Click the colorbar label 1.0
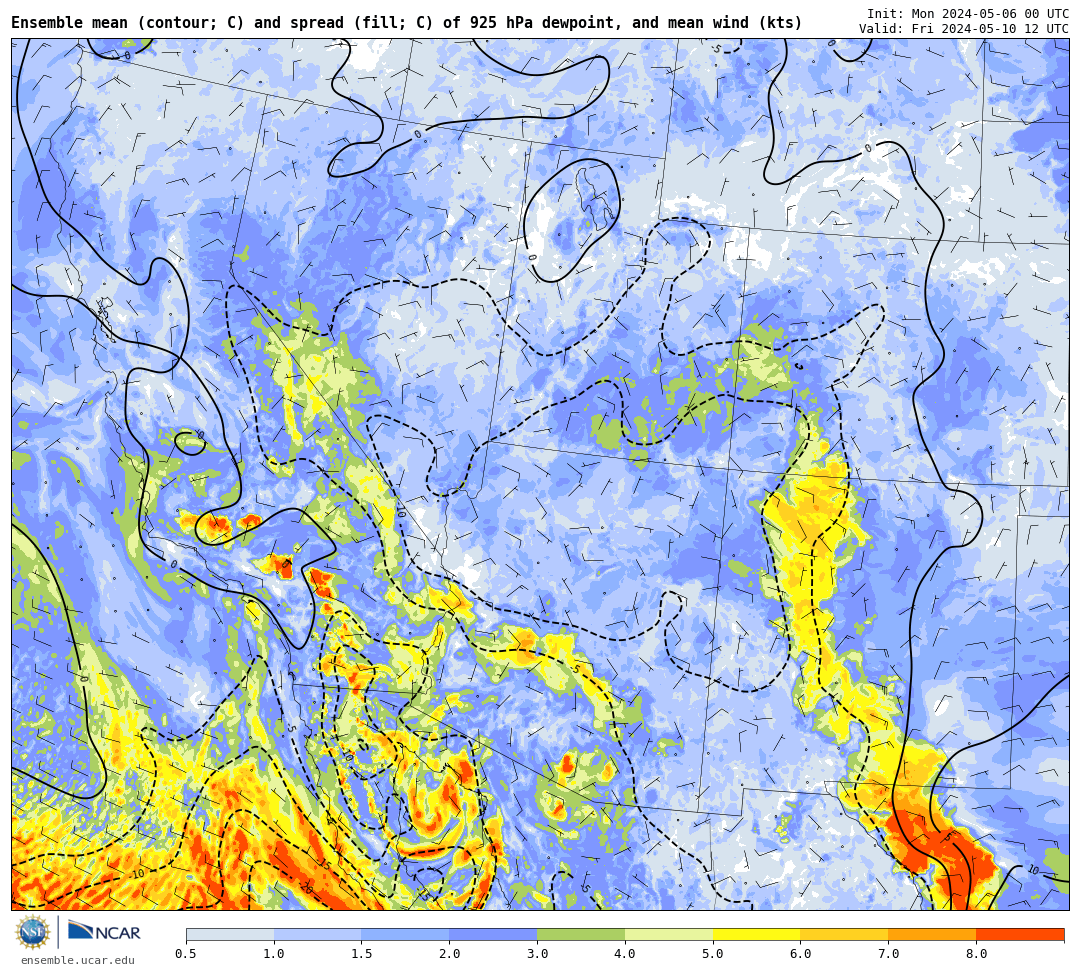The height and width of the screenshot is (973, 1080). pyautogui.click(x=274, y=954)
